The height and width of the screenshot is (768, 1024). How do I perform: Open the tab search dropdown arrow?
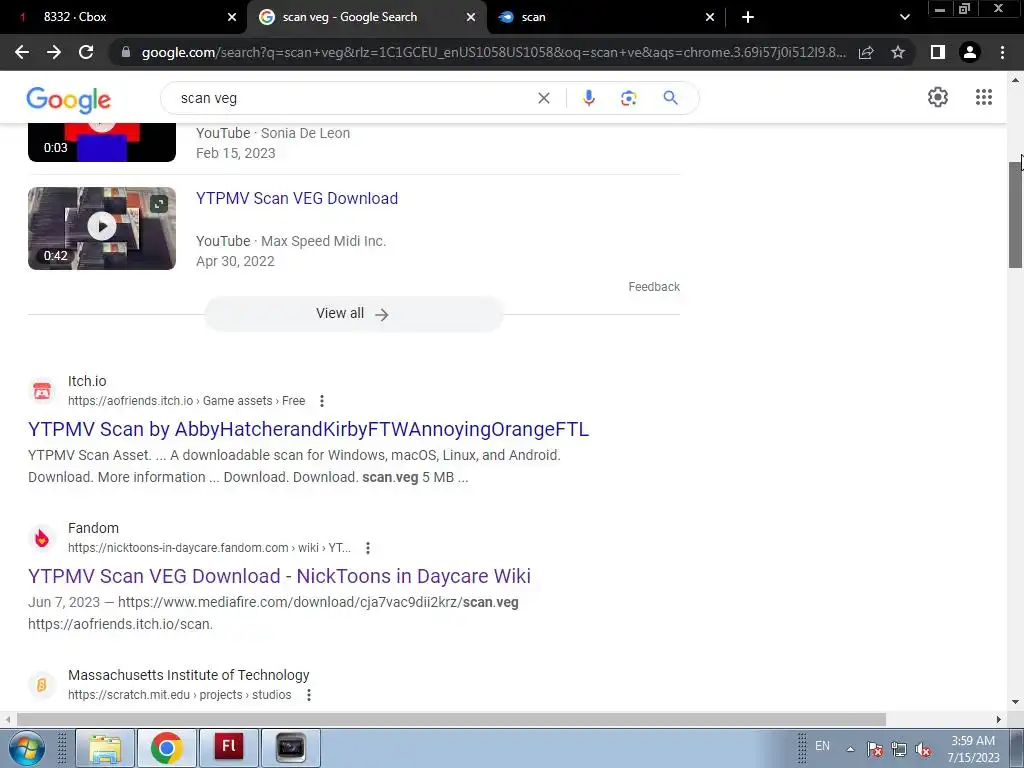(904, 17)
